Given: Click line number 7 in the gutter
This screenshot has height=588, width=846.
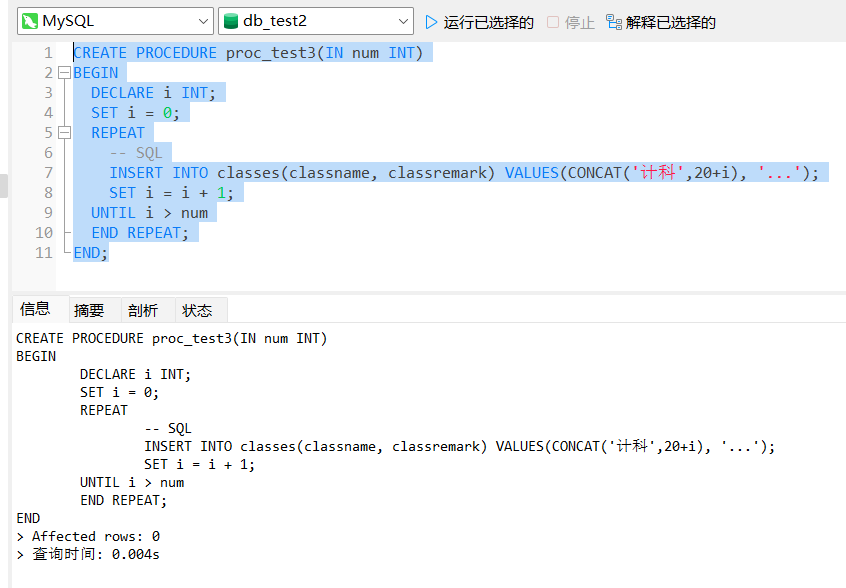Looking at the screenshot, I should pos(48,173).
